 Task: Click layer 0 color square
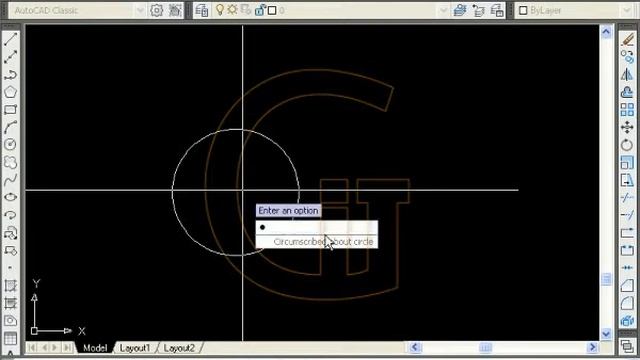pyautogui.click(x=272, y=11)
